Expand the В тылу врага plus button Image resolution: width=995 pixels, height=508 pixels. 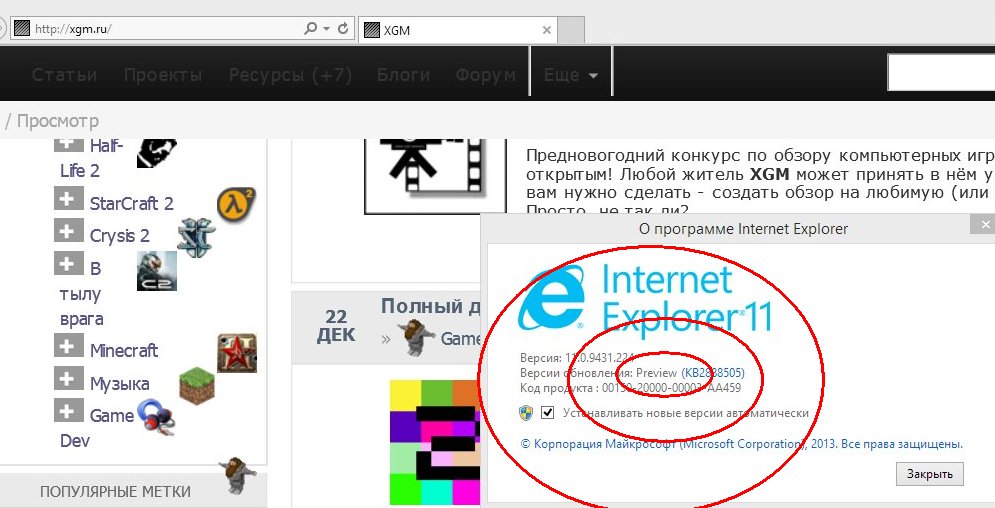pos(69,264)
